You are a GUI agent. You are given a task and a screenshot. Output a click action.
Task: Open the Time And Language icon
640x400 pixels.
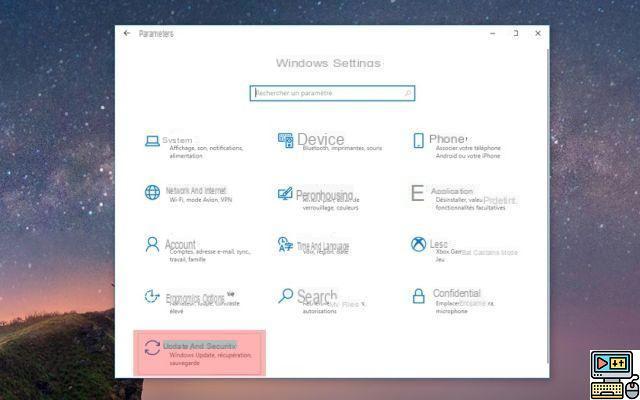click(x=285, y=244)
